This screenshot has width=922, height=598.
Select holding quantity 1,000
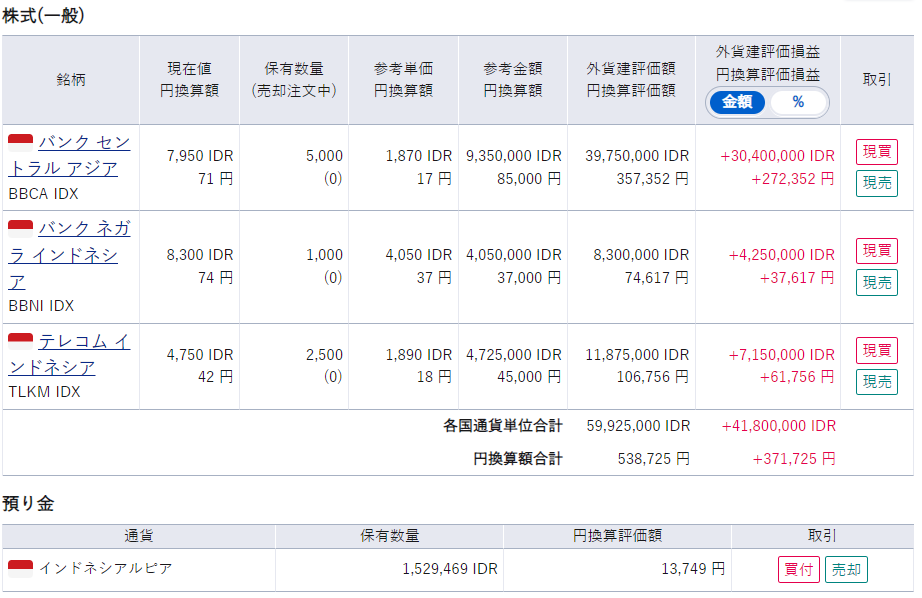tap(324, 255)
